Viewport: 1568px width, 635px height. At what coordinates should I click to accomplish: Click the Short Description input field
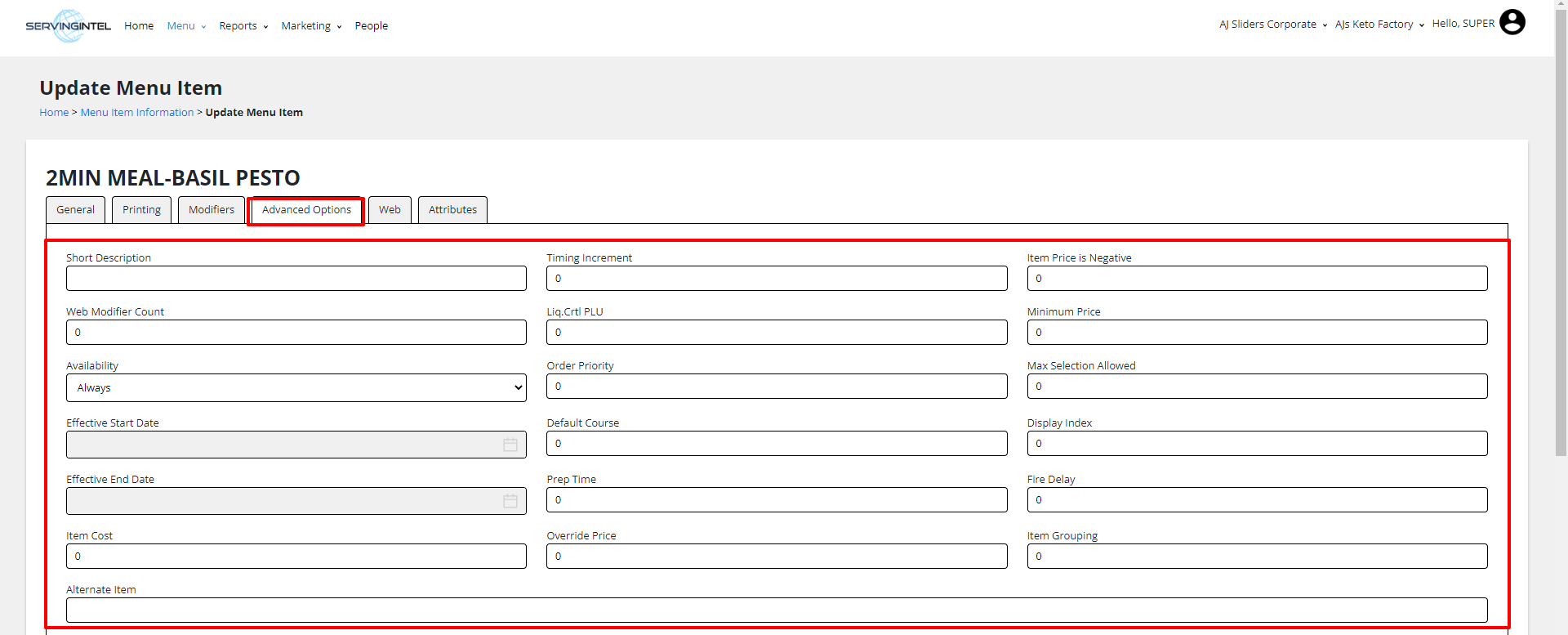[x=296, y=279]
